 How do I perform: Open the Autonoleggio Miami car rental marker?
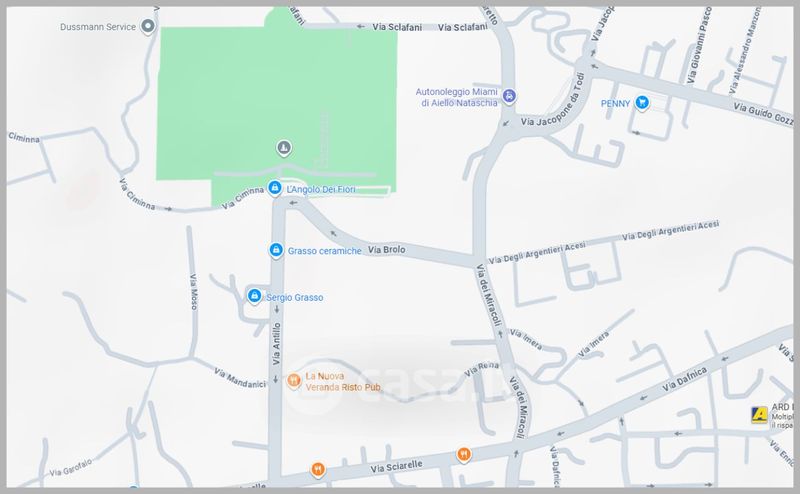(x=509, y=95)
